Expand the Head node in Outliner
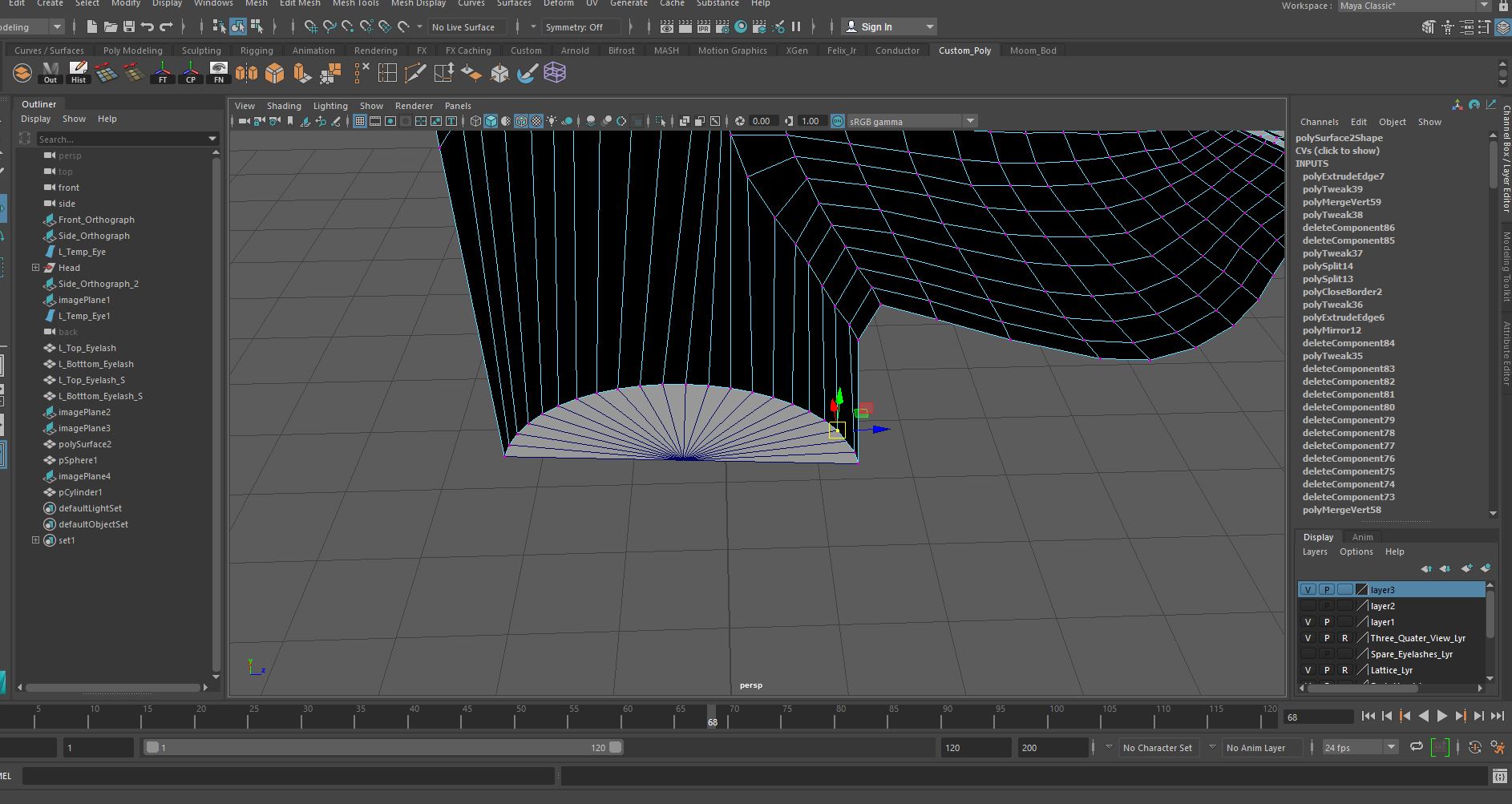Screen dimensions: 1512x804 (35, 268)
